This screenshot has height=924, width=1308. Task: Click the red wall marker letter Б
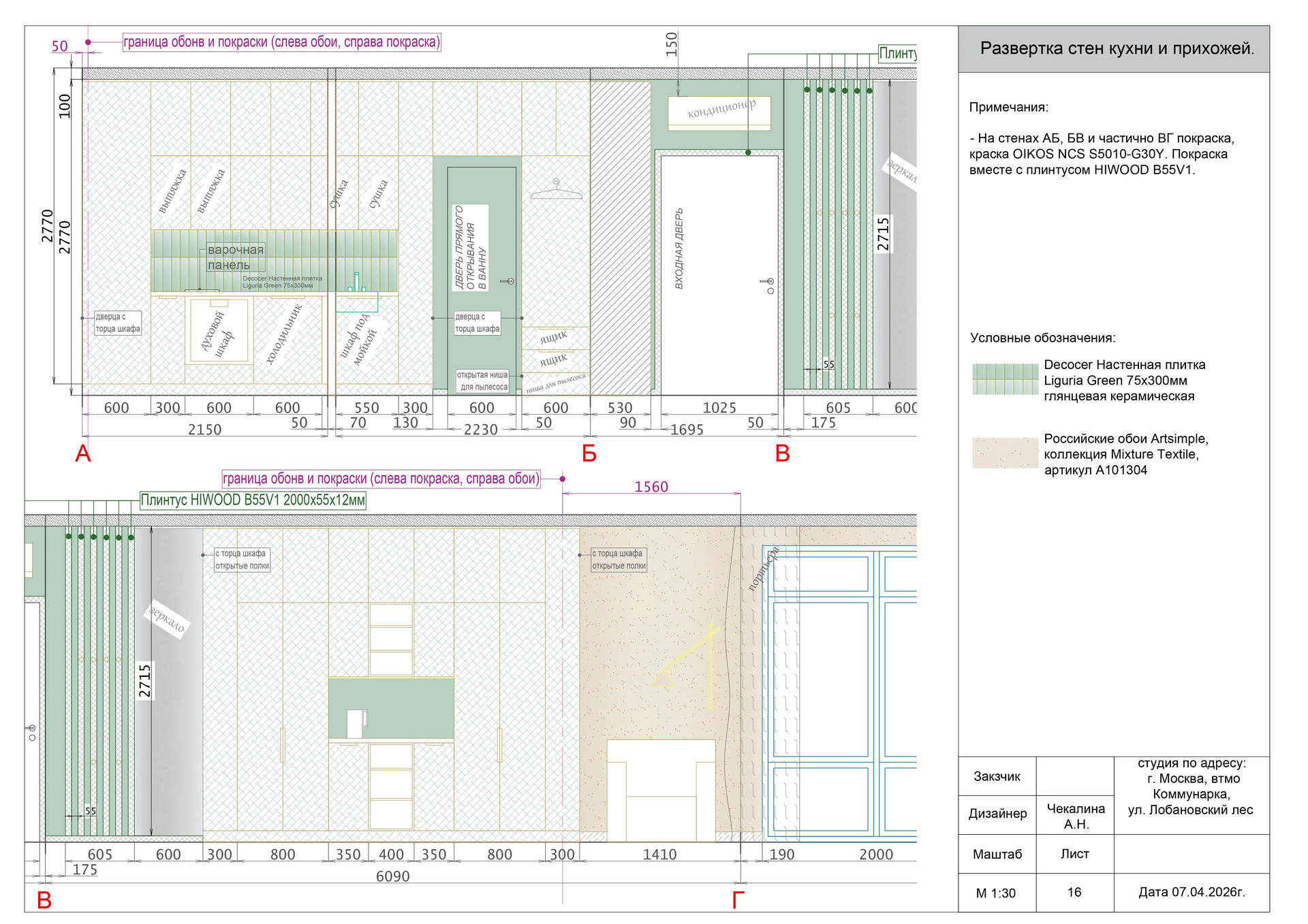589,454
